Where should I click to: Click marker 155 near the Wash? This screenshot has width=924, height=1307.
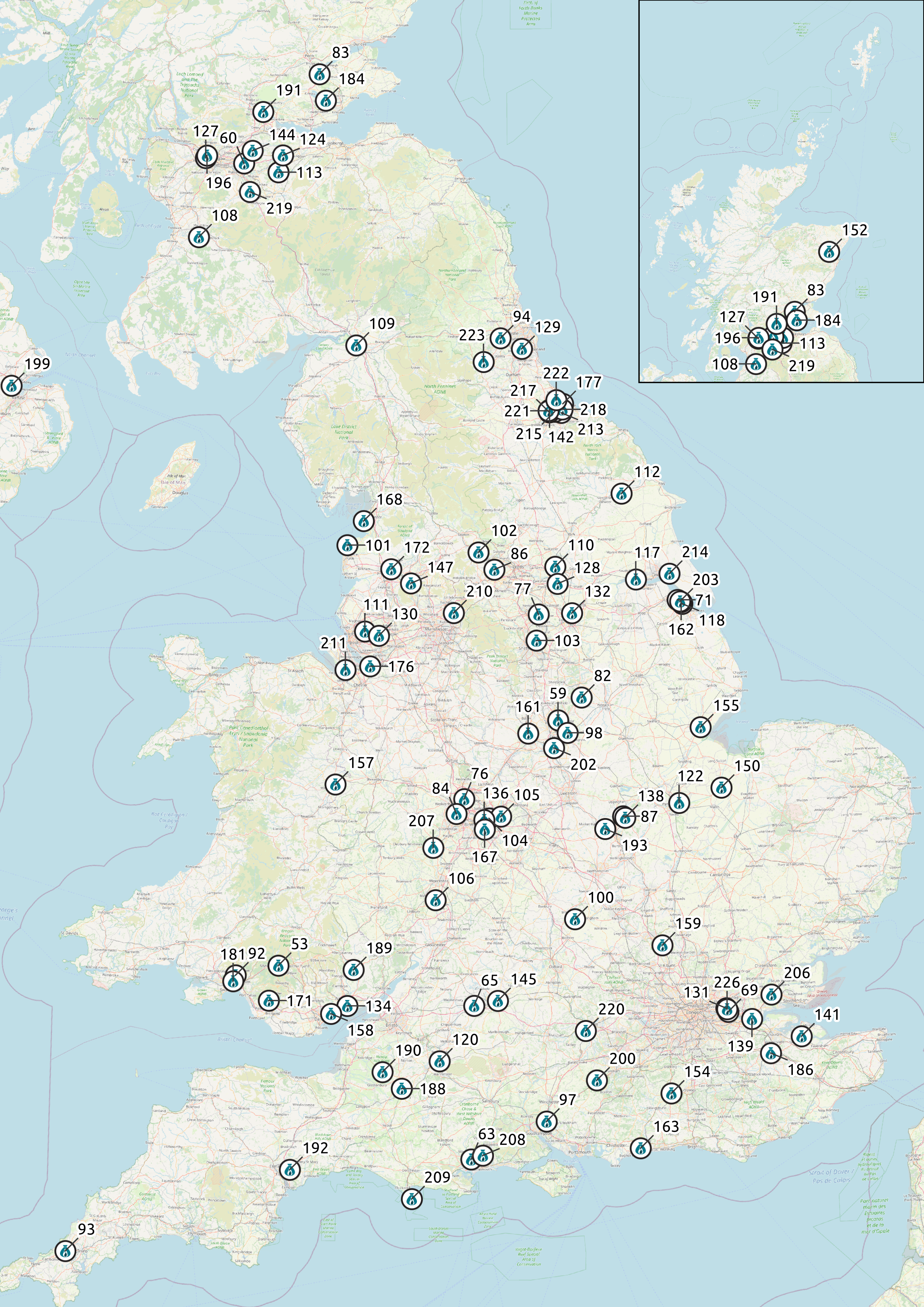700,727
